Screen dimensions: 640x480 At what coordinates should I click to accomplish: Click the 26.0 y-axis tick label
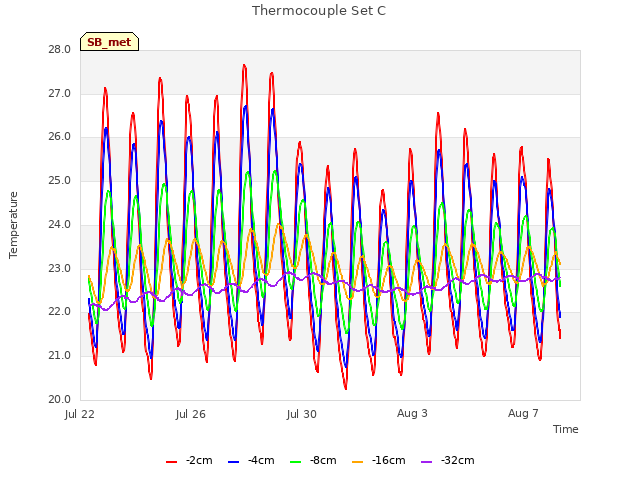point(60,137)
